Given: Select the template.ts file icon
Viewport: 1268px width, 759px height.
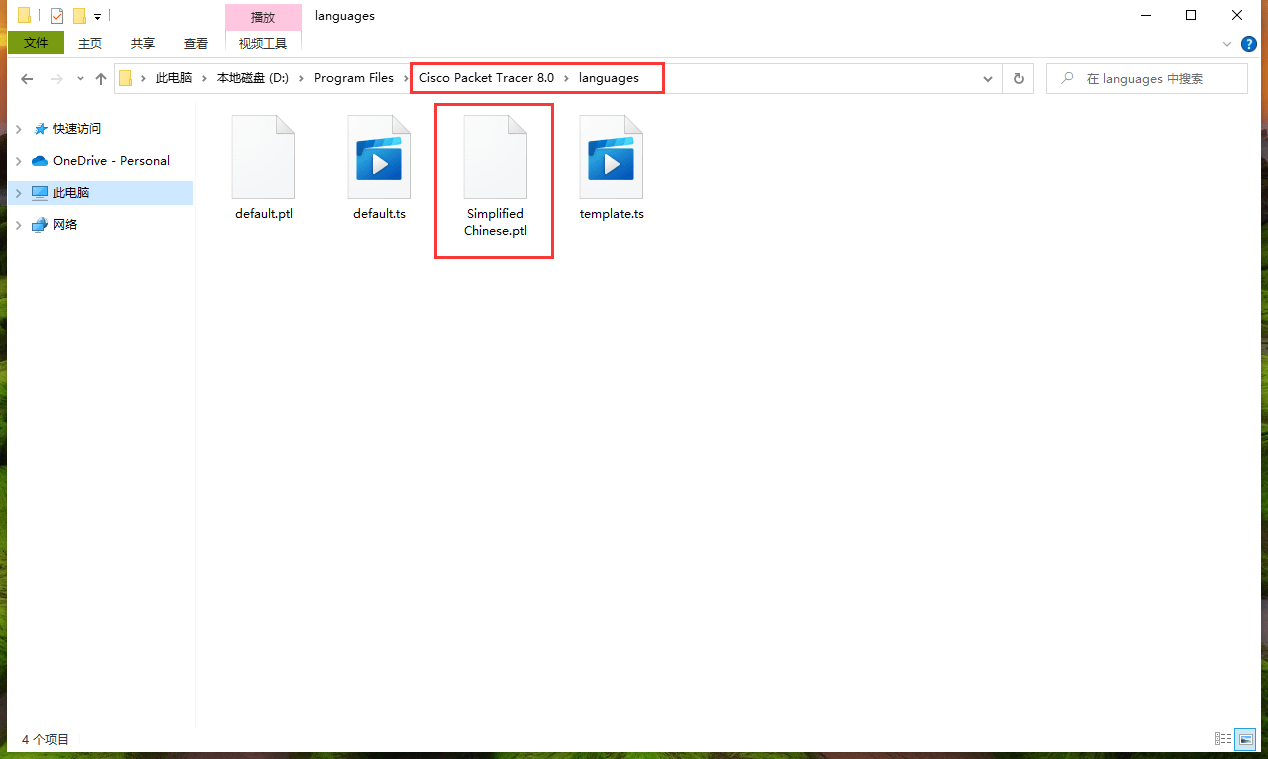Looking at the screenshot, I should 611,158.
